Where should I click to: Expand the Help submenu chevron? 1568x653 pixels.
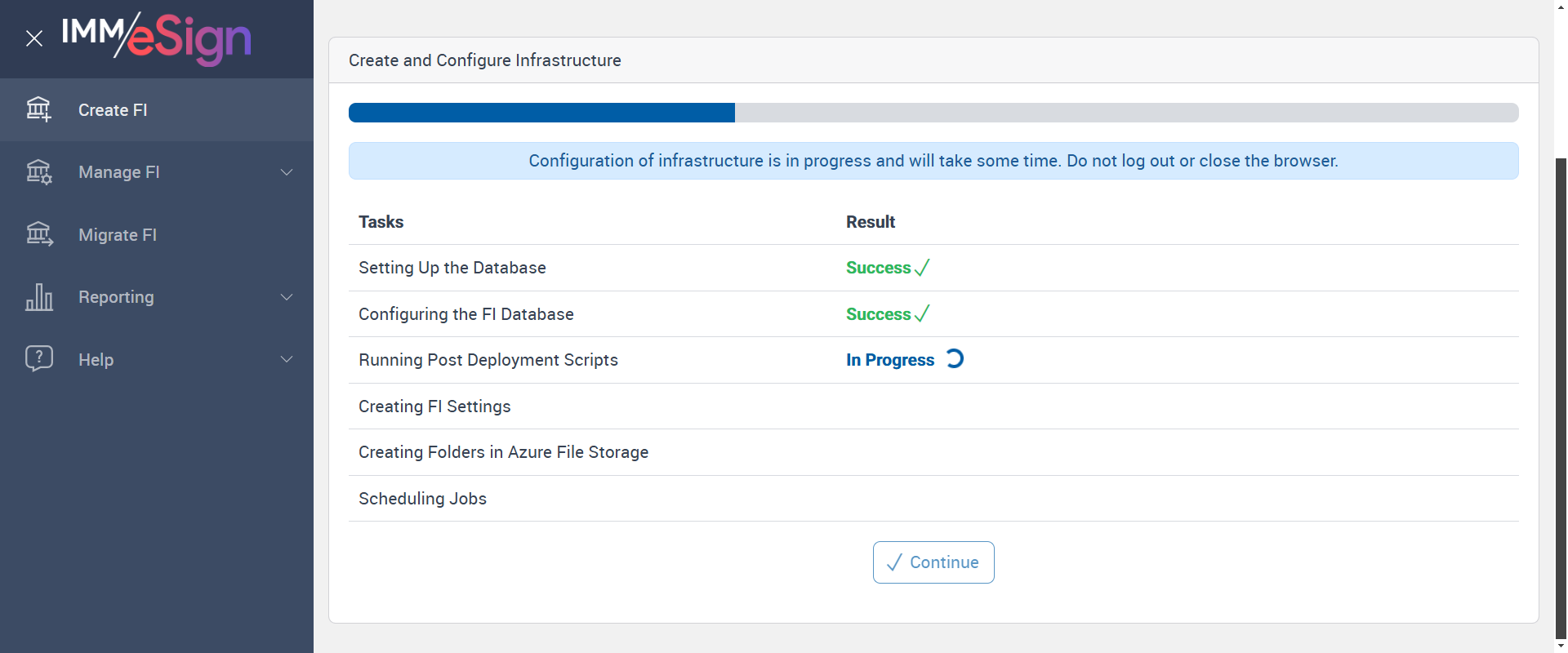click(x=287, y=359)
